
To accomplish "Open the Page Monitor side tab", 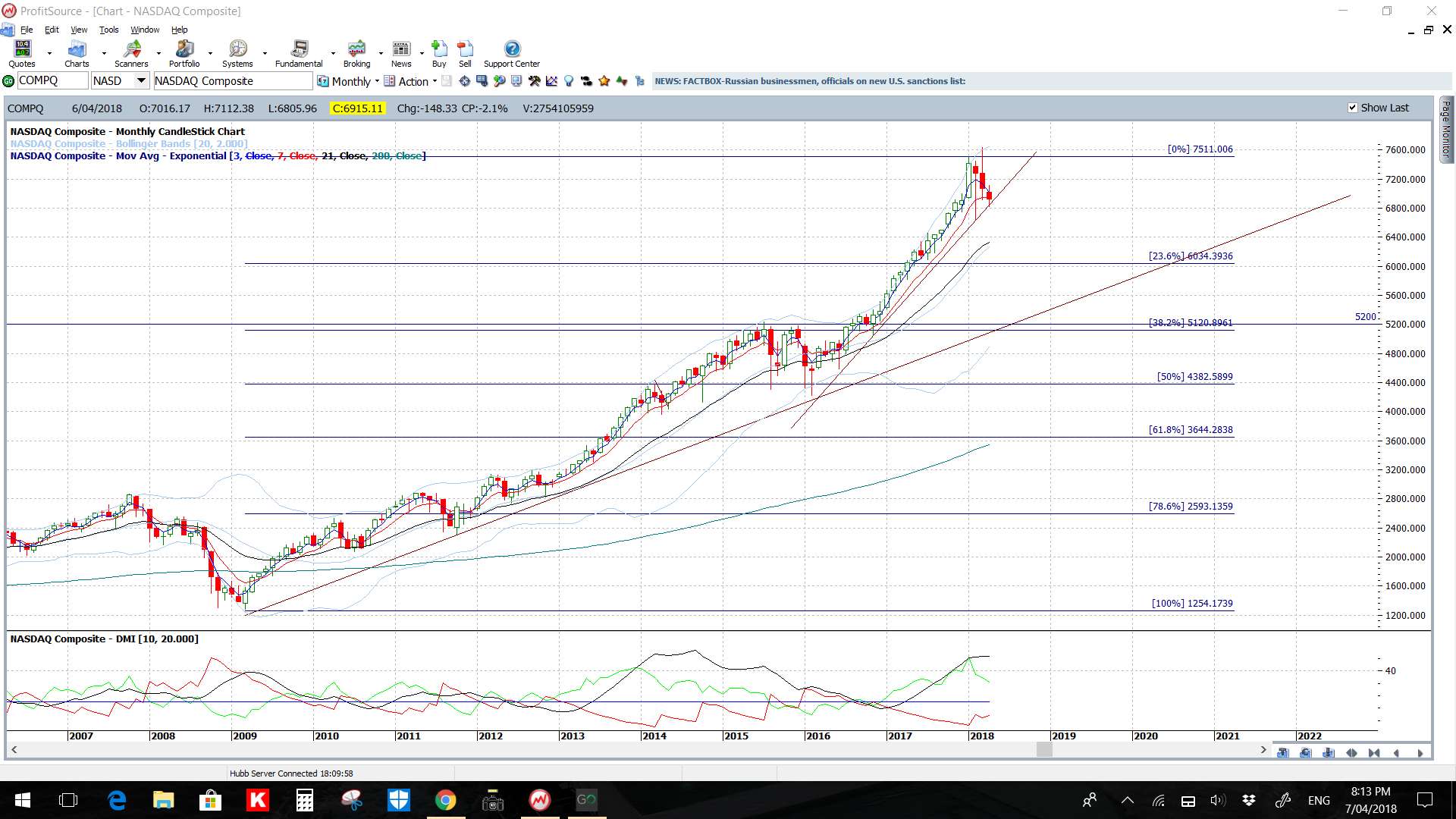I will tap(1446, 129).
